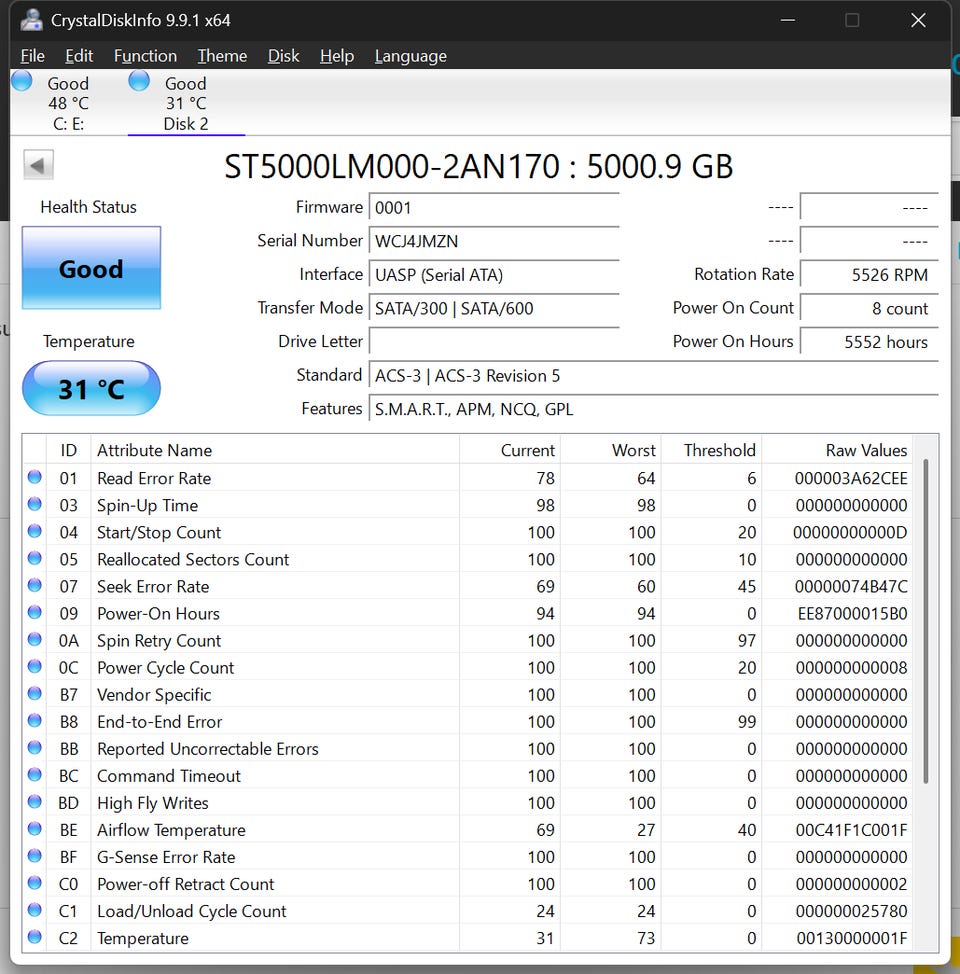The height and width of the screenshot is (974, 960).
Task: Open the Disk menu
Action: 283,56
